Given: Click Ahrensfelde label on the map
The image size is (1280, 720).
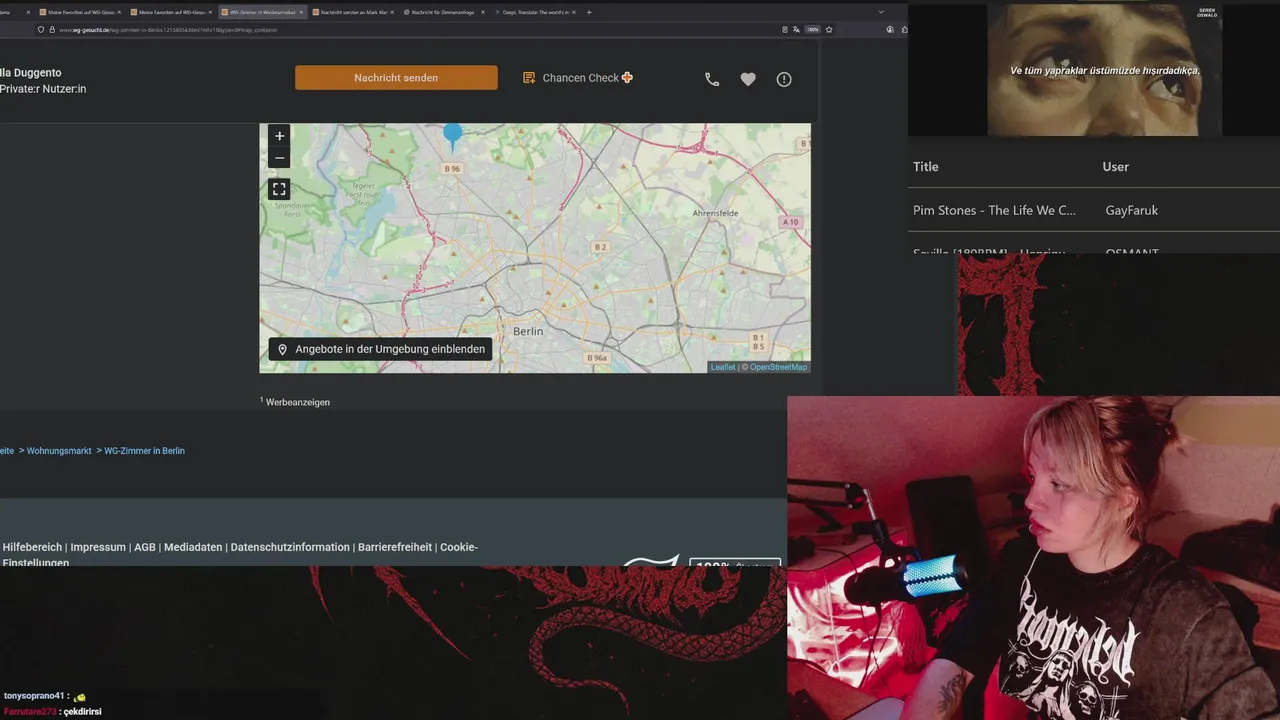Looking at the screenshot, I should click(x=716, y=213).
